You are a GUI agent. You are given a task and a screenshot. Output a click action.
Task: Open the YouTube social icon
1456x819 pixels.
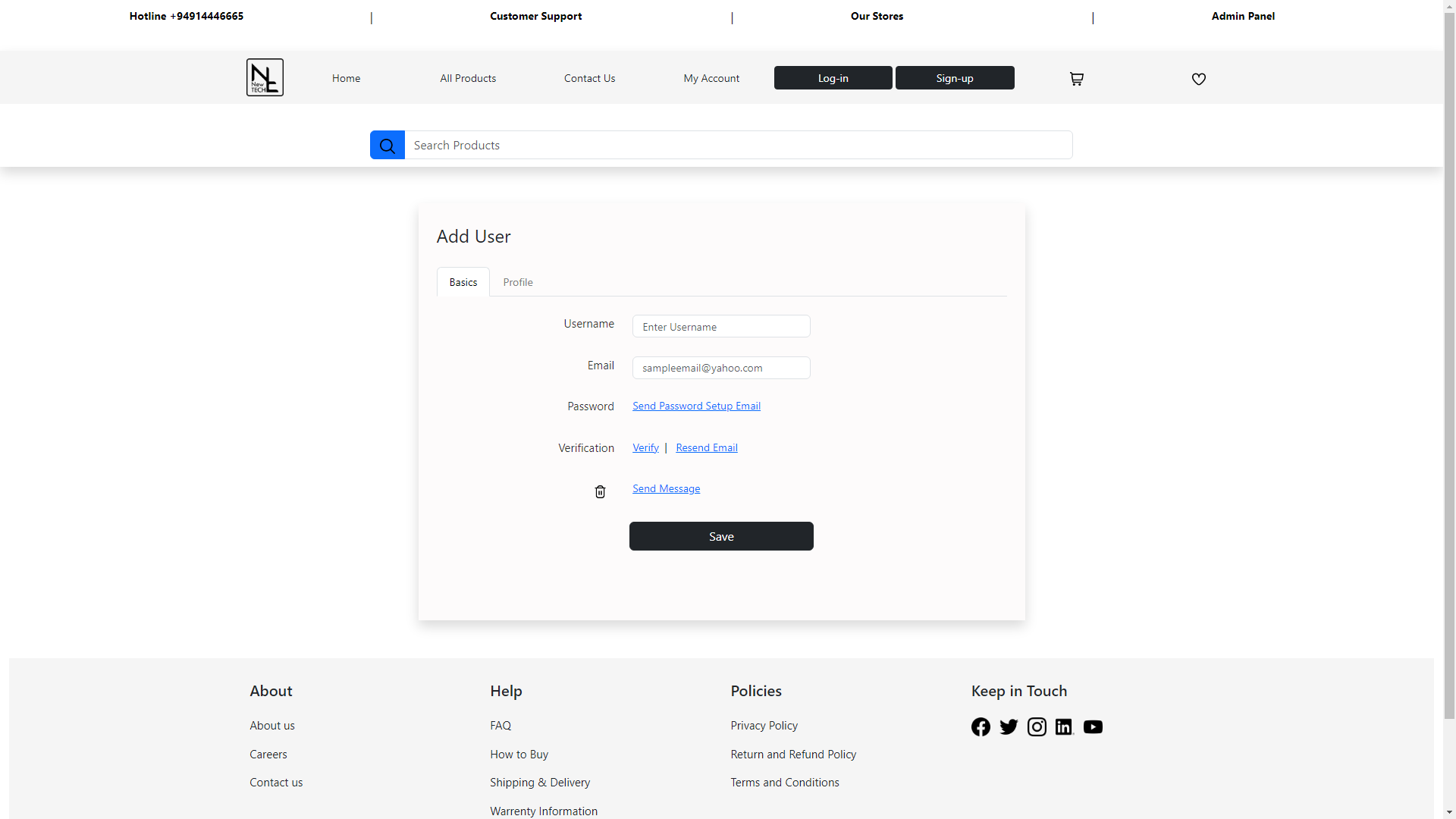tap(1093, 727)
